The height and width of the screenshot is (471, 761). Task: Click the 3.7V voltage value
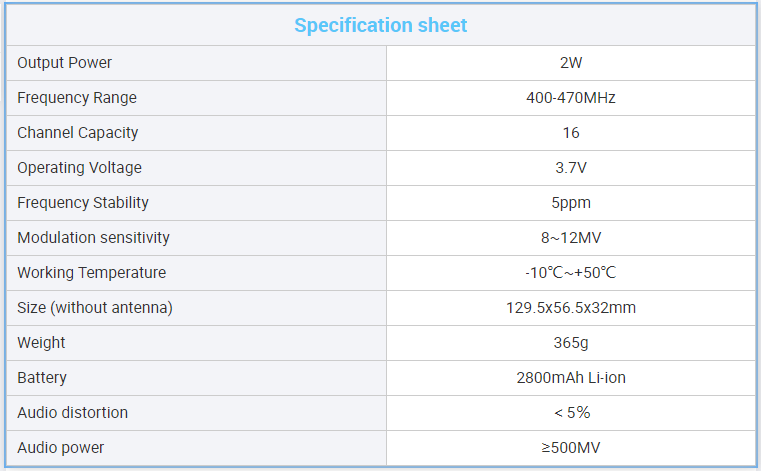pyautogui.click(x=571, y=168)
